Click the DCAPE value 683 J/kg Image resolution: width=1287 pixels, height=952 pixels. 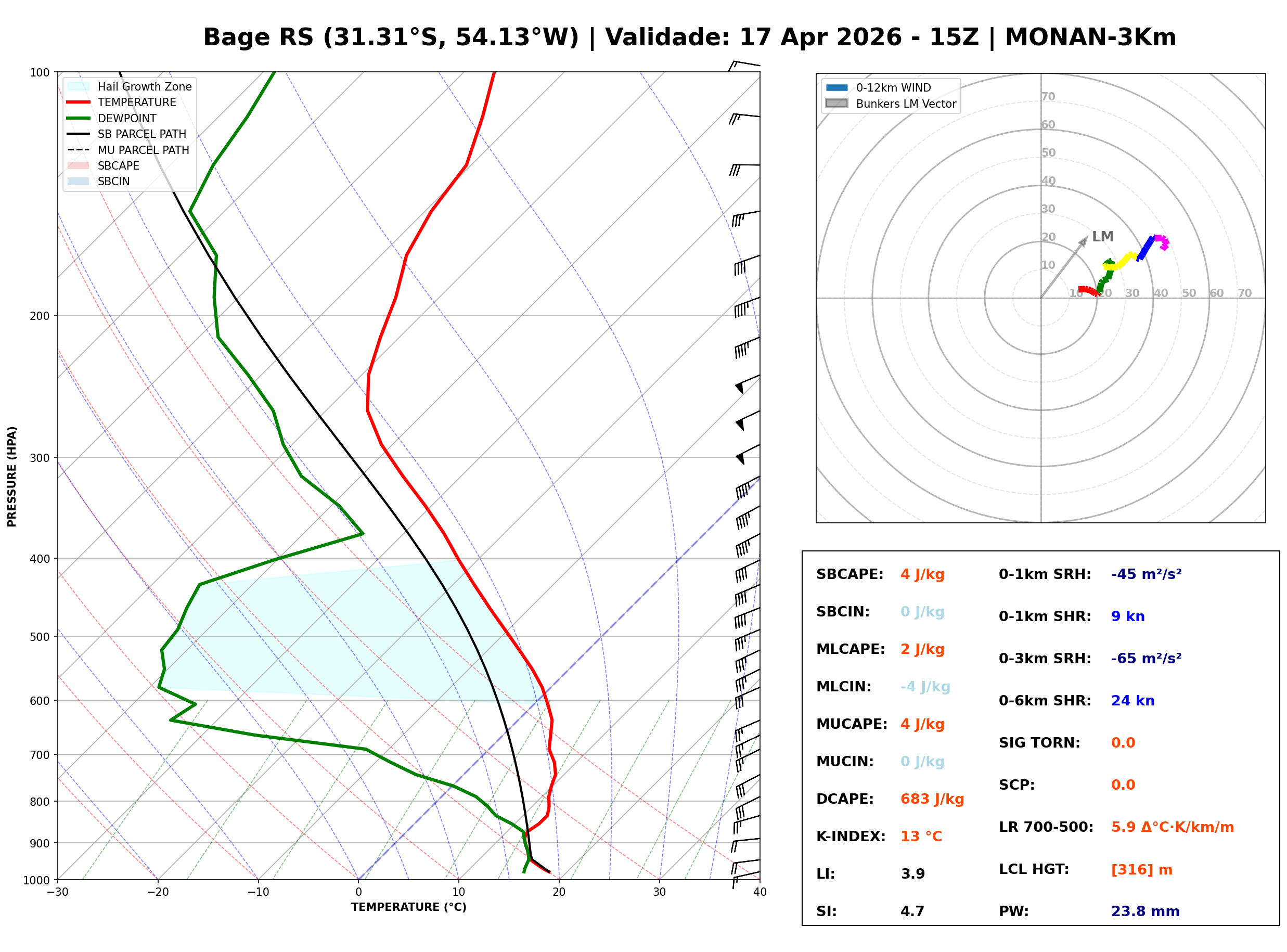coord(932,799)
